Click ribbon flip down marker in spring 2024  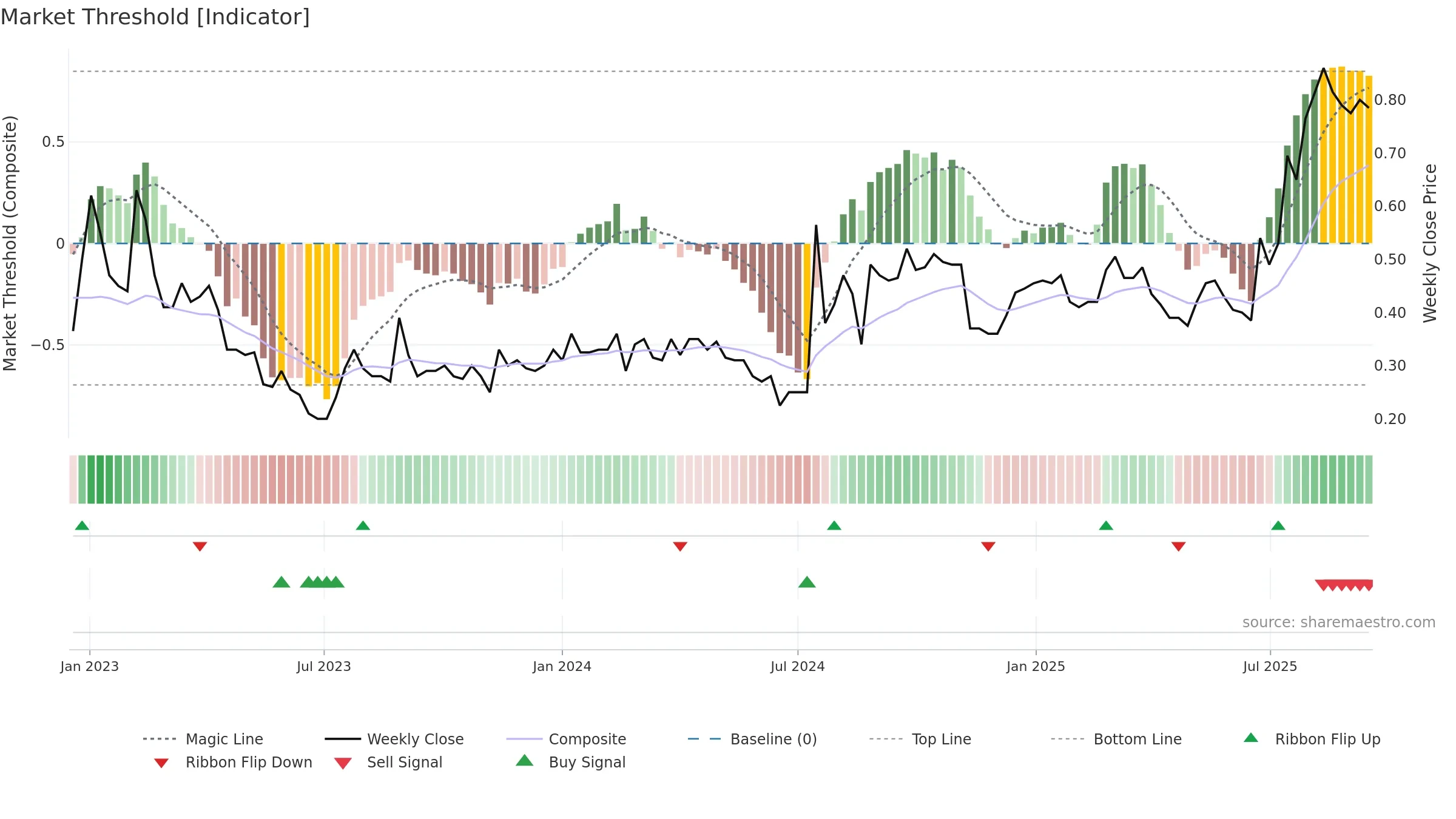click(x=680, y=547)
